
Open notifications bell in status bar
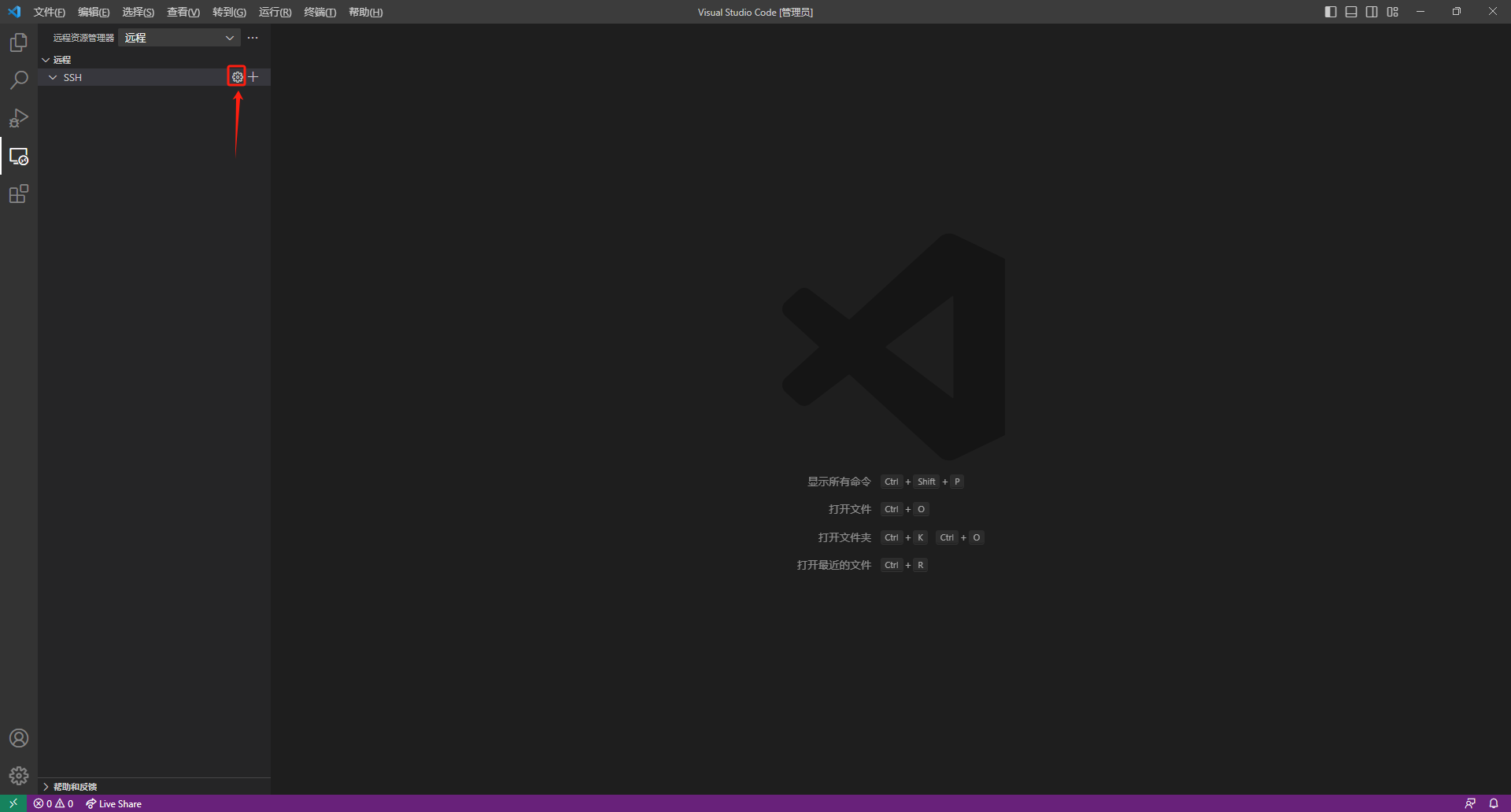(1494, 803)
